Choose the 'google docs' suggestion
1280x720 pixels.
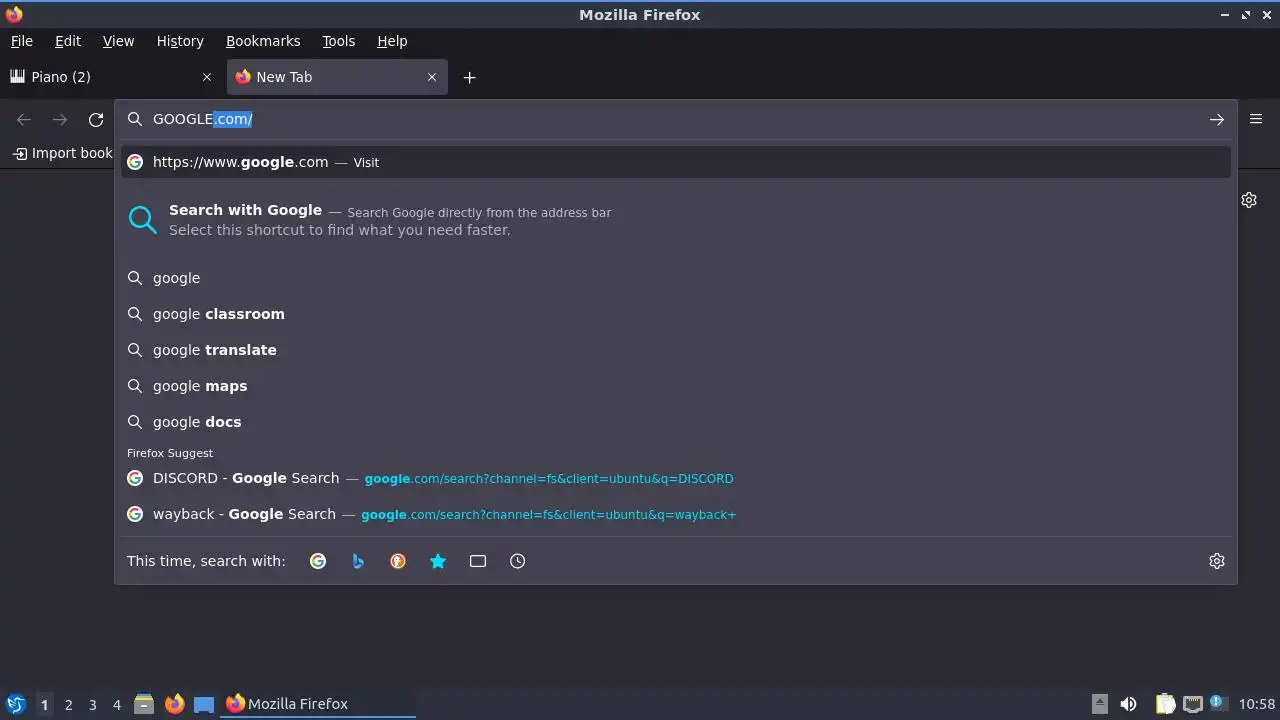coord(676,422)
